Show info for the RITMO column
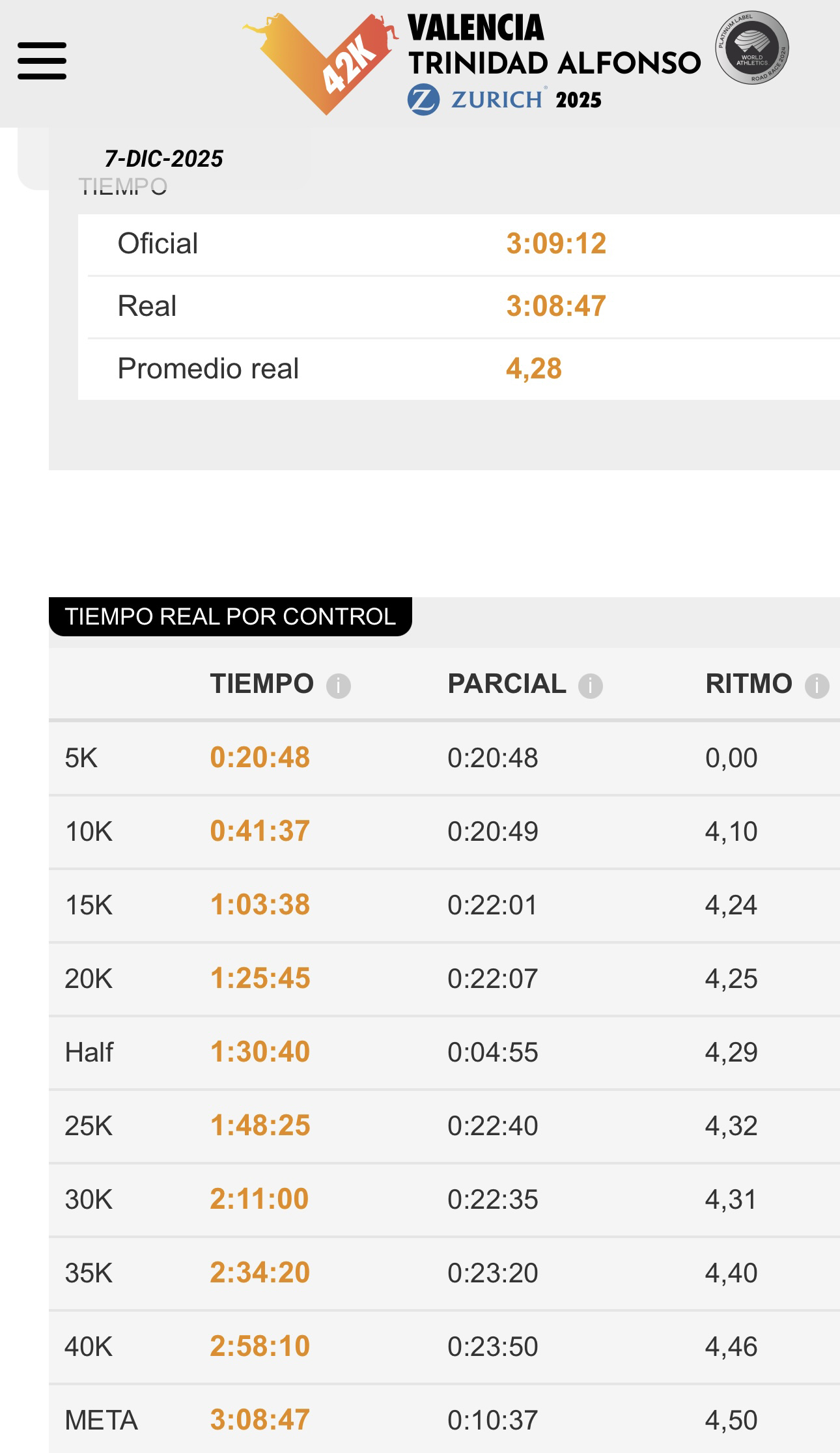Viewport: 840px width, 1453px height. tap(817, 686)
